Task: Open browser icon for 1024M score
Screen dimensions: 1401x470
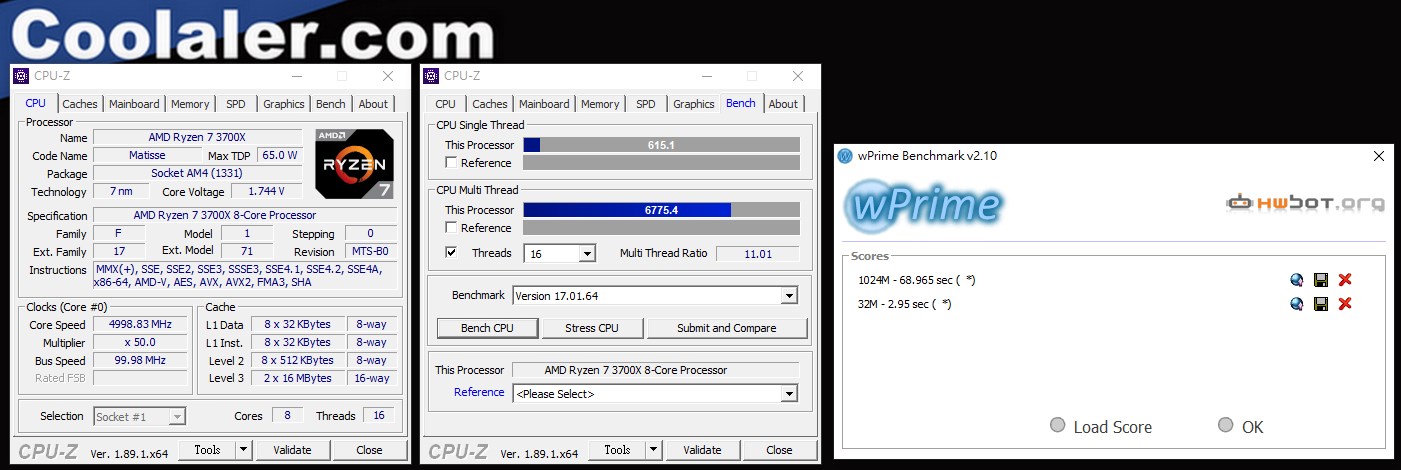Action: tap(1297, 280)
